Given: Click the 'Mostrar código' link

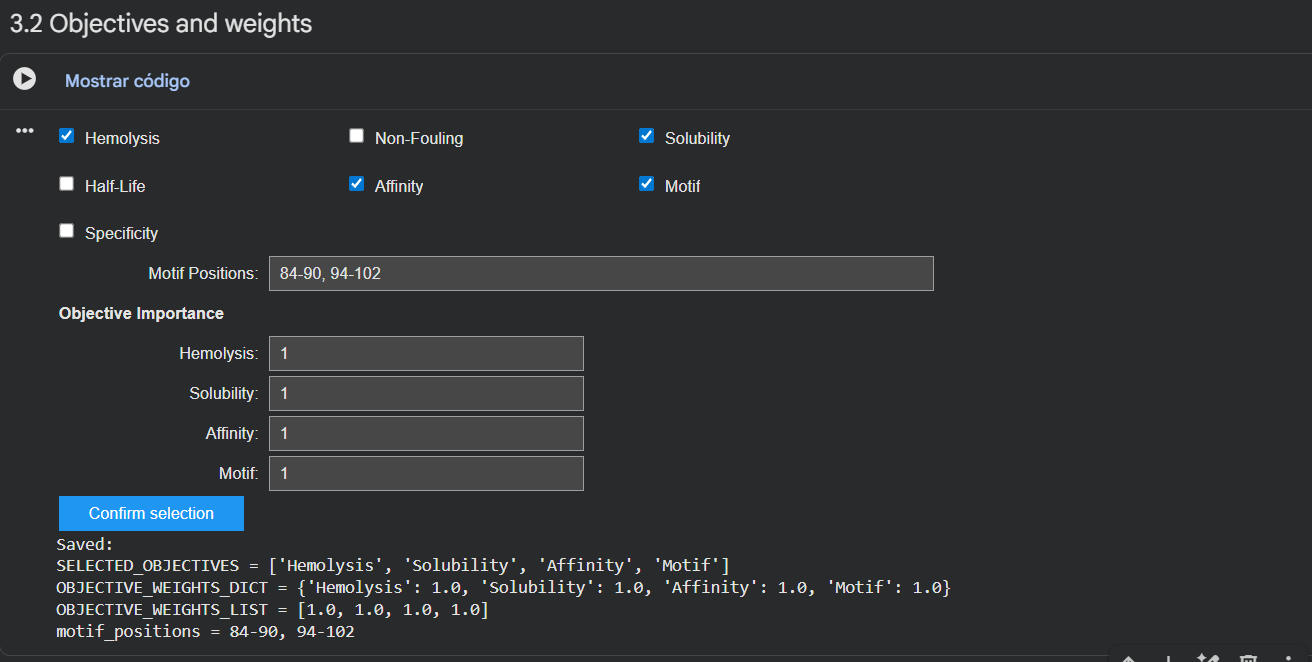Looking at the screenshot, I should click(127, 81).
